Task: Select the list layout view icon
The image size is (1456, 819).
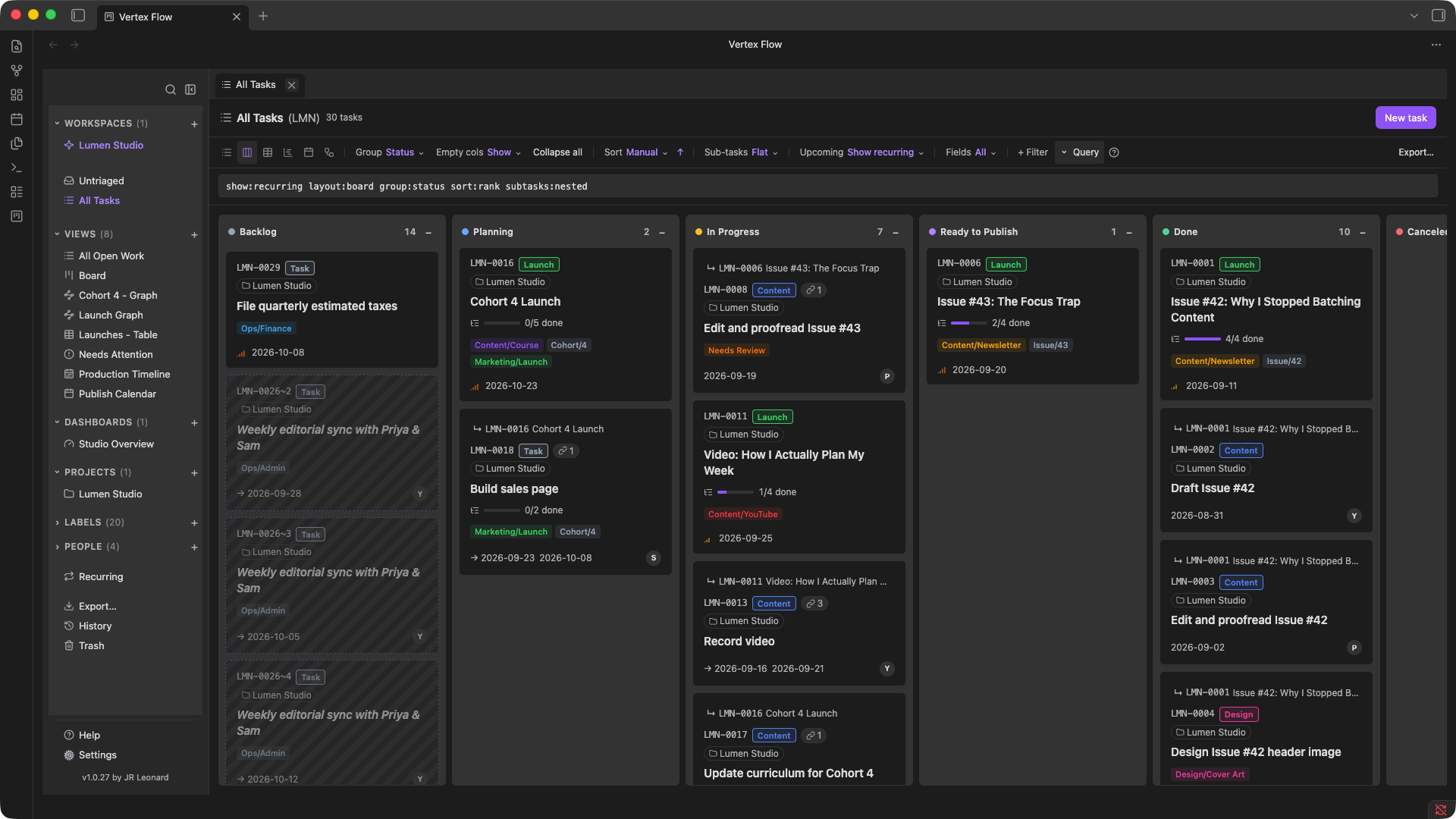Action: pos(227,152)
